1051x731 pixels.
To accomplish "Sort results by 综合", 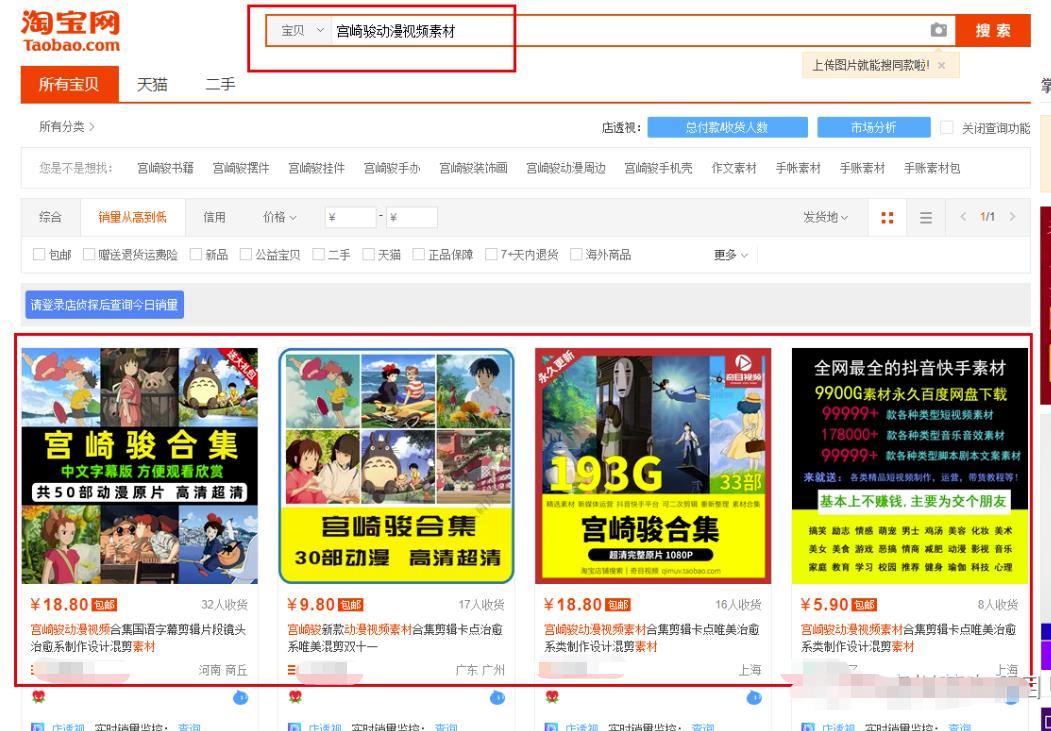I will (50, 217).
